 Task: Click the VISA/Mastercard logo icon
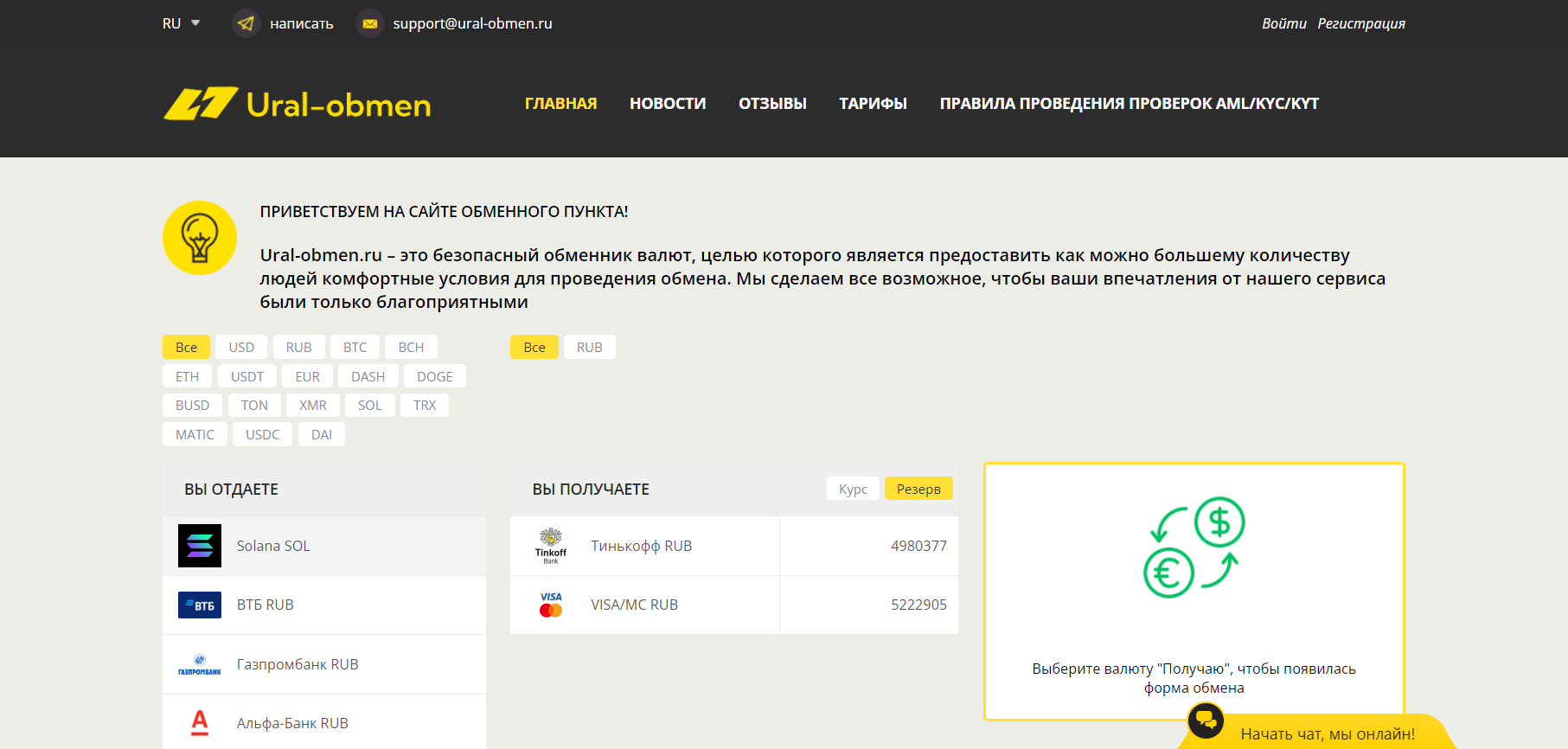(x=551, y=605)
